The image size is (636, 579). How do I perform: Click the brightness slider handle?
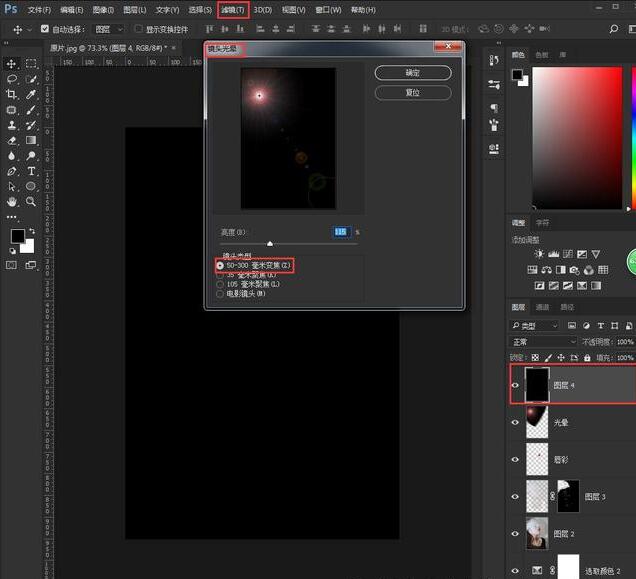270,243
